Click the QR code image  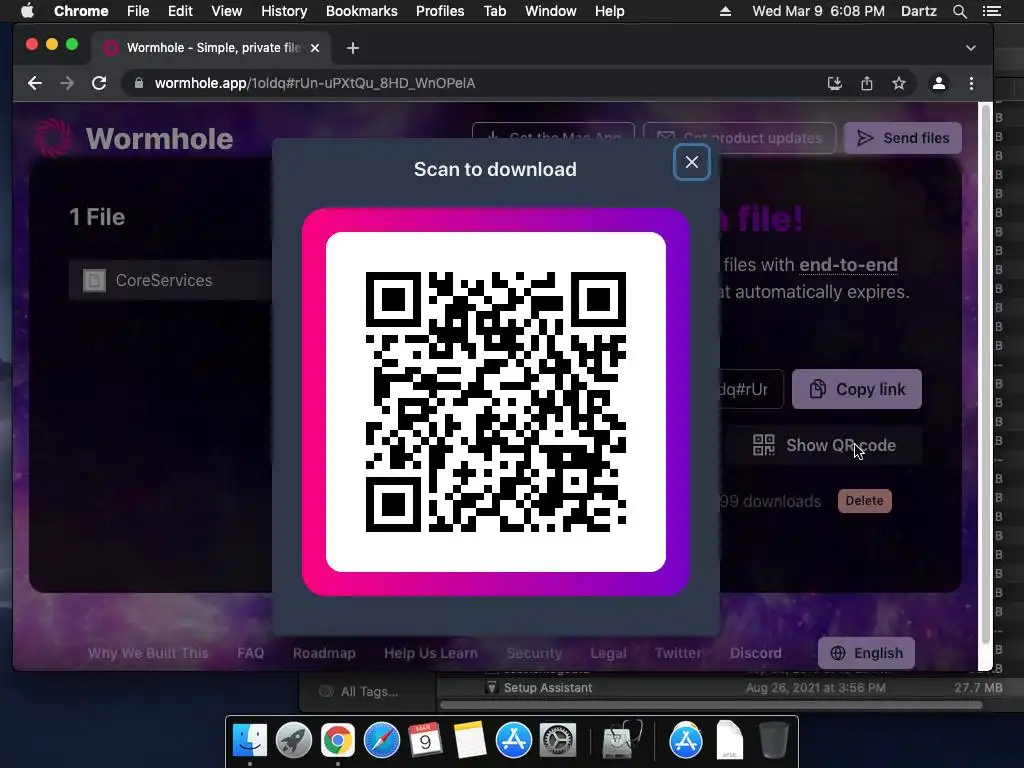pos(496,402)
